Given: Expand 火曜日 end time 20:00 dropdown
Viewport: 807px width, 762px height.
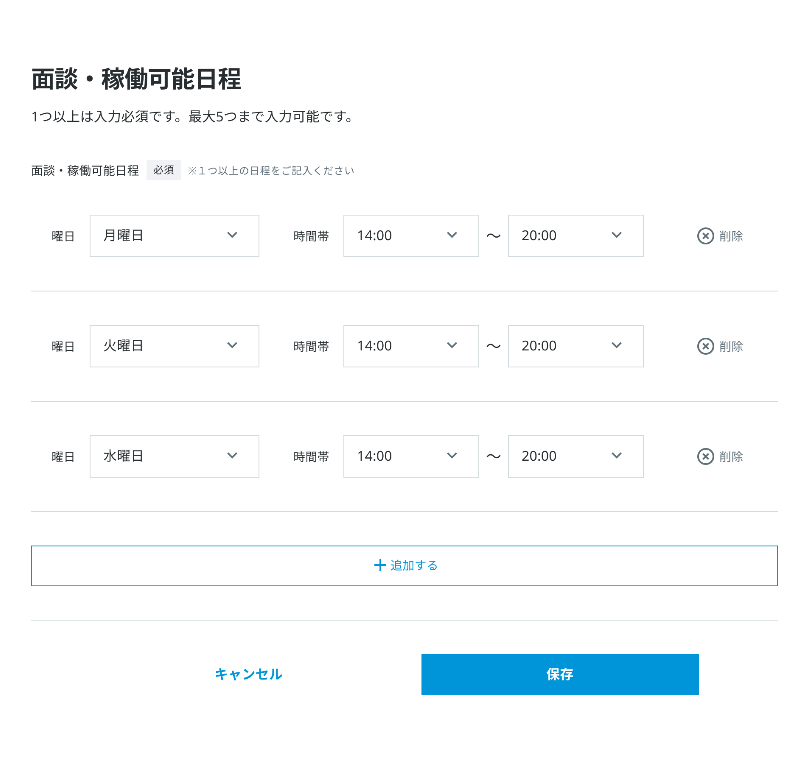Looking at the screenshot, I should [575, 346].
